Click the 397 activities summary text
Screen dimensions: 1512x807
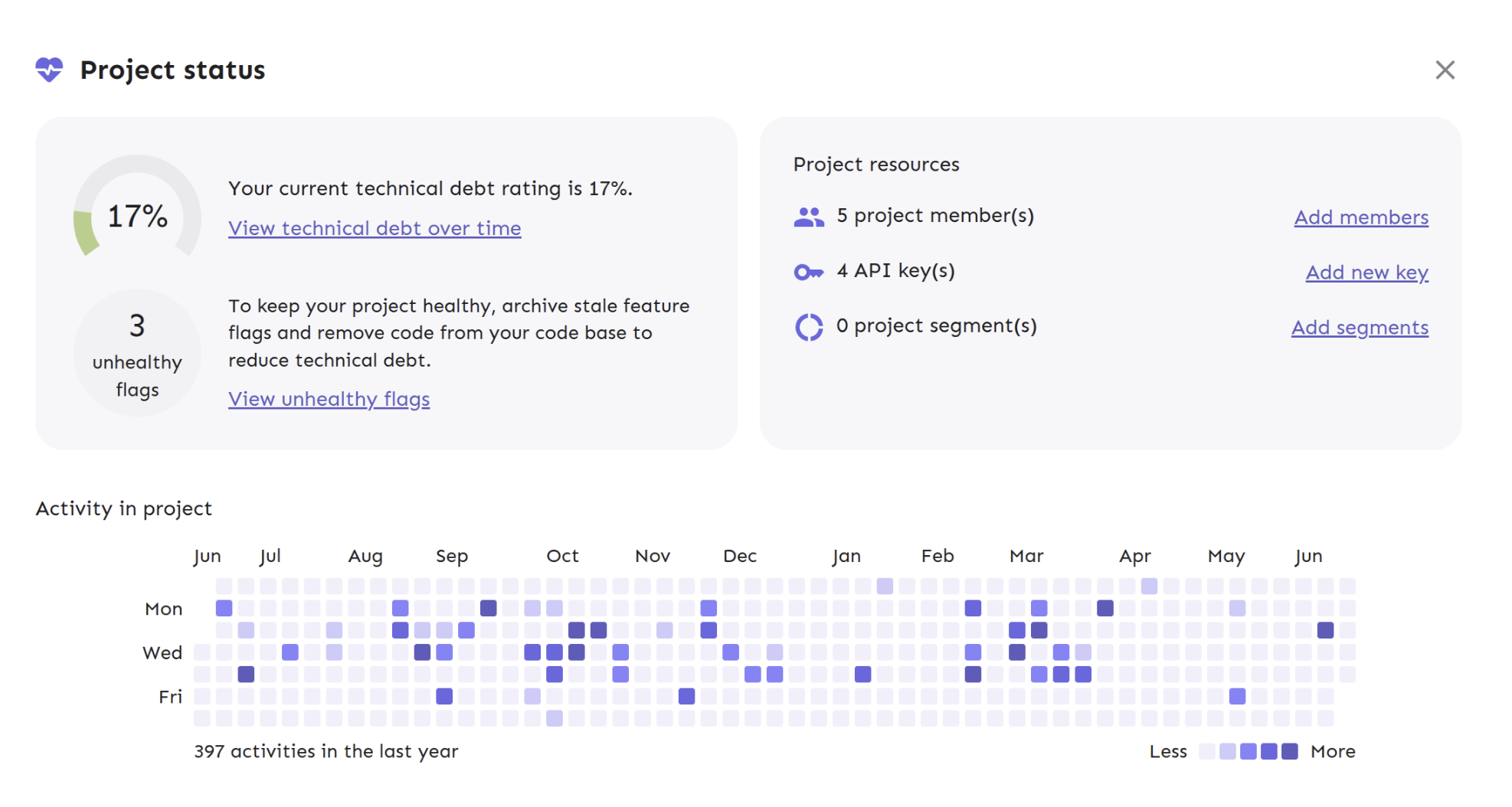pyautogui.click(x=326, y=751)
